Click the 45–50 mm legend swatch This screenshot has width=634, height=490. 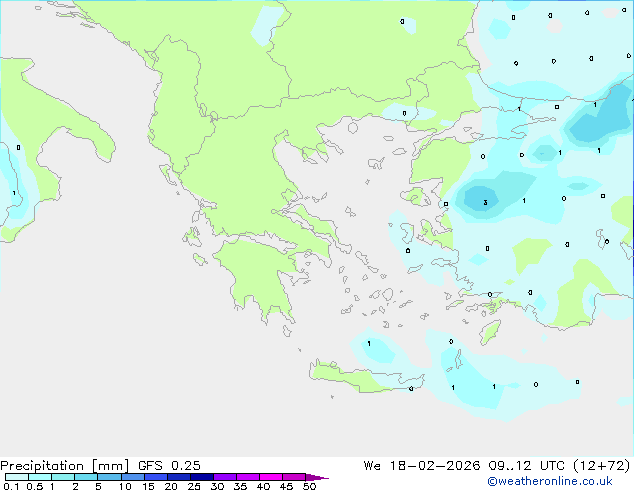pyautogui.click(x=294, y=477)
